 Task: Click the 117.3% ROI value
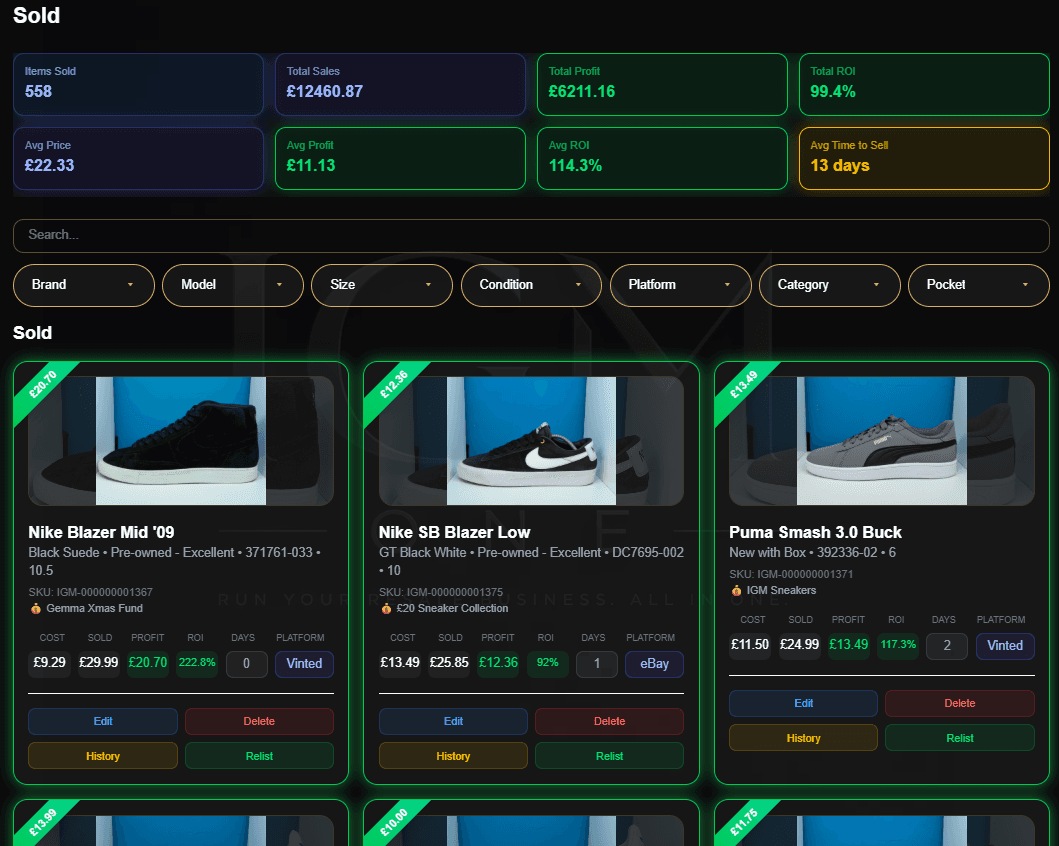[898, 645]
